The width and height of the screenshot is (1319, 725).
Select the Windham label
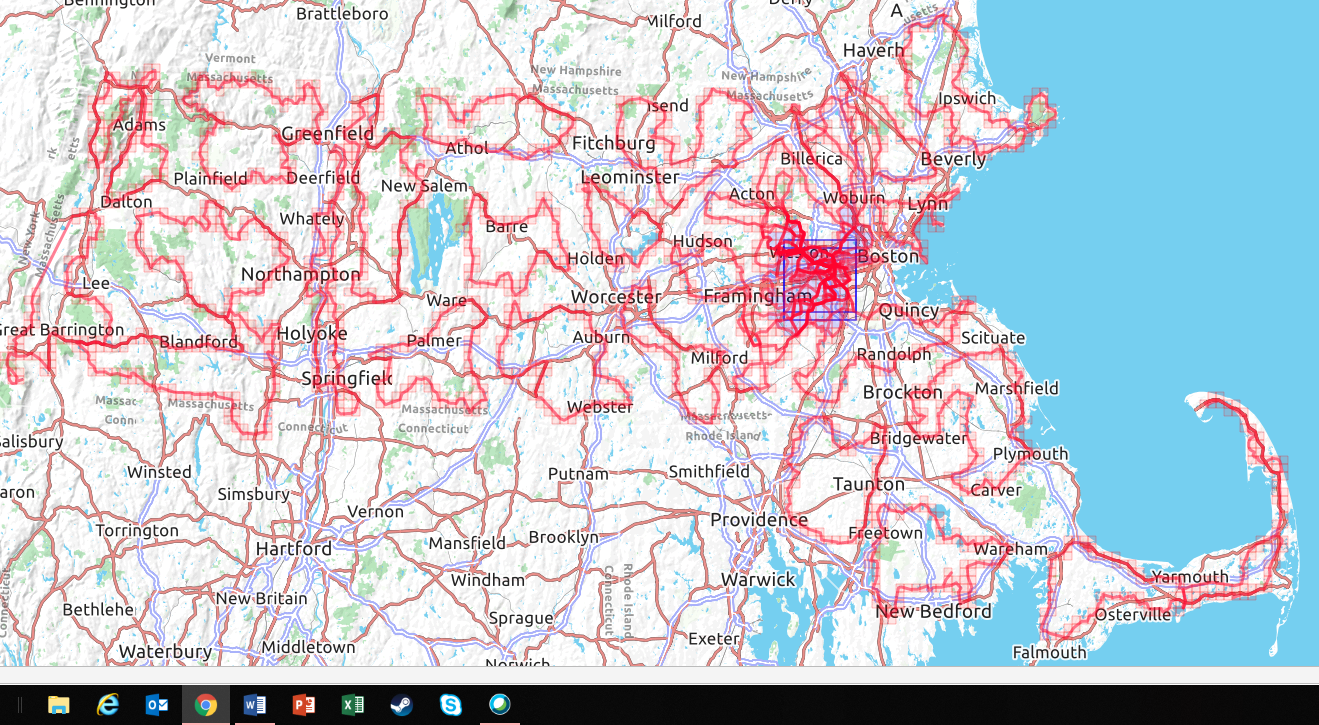[487, 580]
